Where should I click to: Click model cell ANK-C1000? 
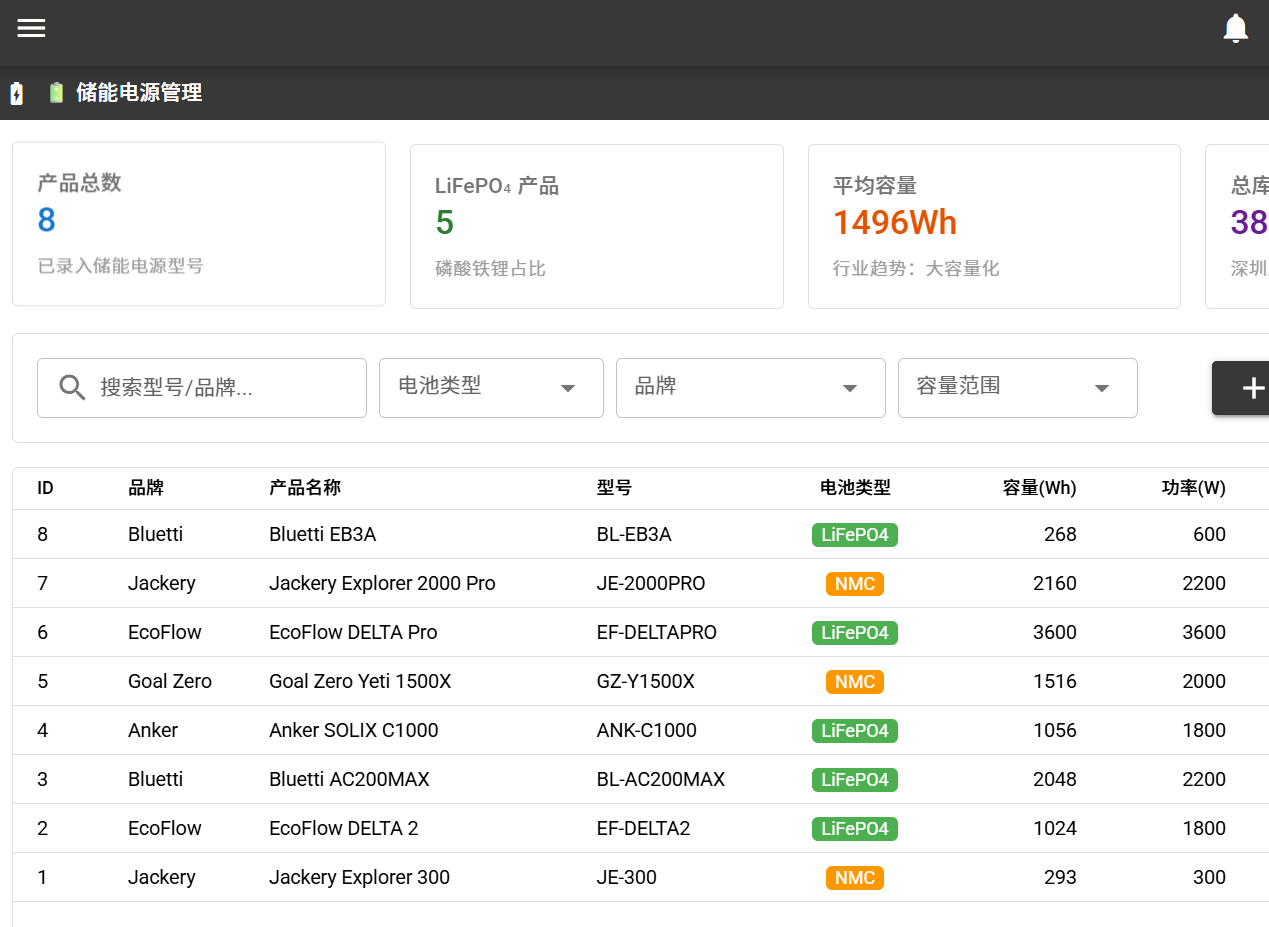[x=647, y=730]
